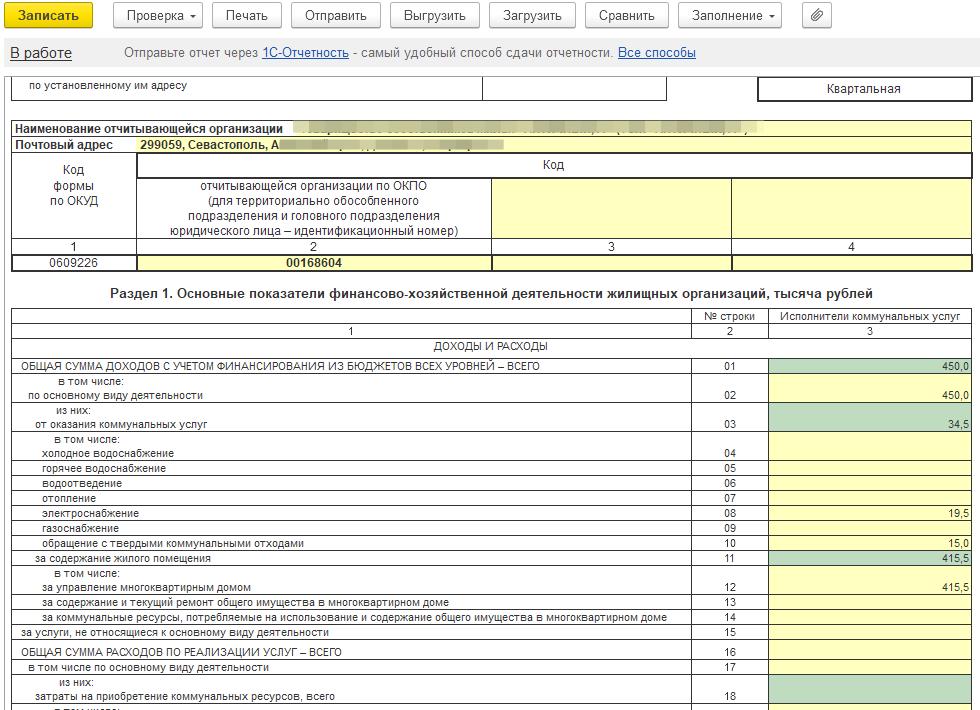This screenshot has width=980, height=710.
Task: Click label от оказания коммунальных услуг
Action: (x=121, y=424)
